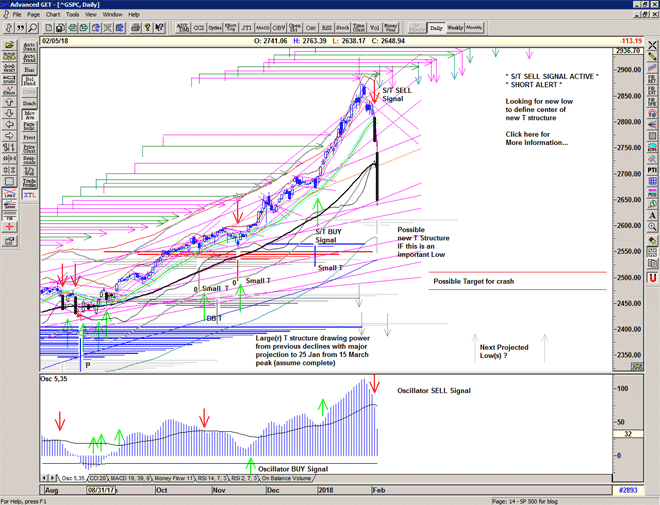Click the Mov Avg study button
The width and height of the screenshot is (660, 505).
tap(29, 117)
